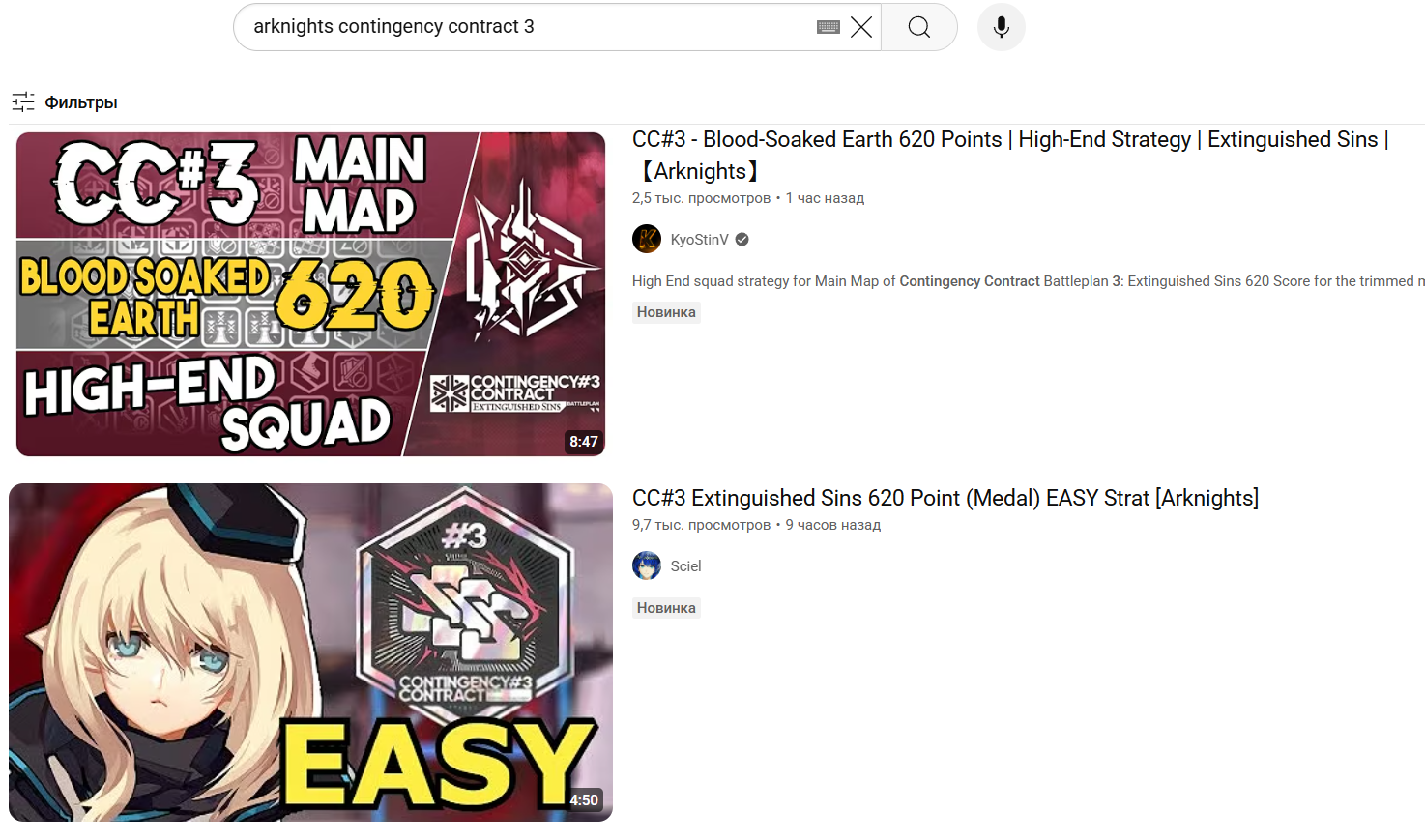Start voice search with microphone icon

[1002, 27]
